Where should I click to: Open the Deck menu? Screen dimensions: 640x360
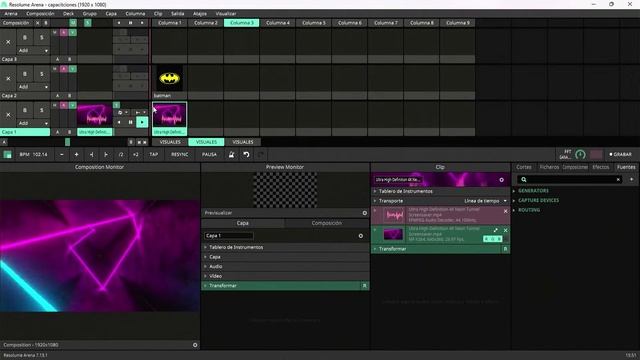click(x=68, y=13)
